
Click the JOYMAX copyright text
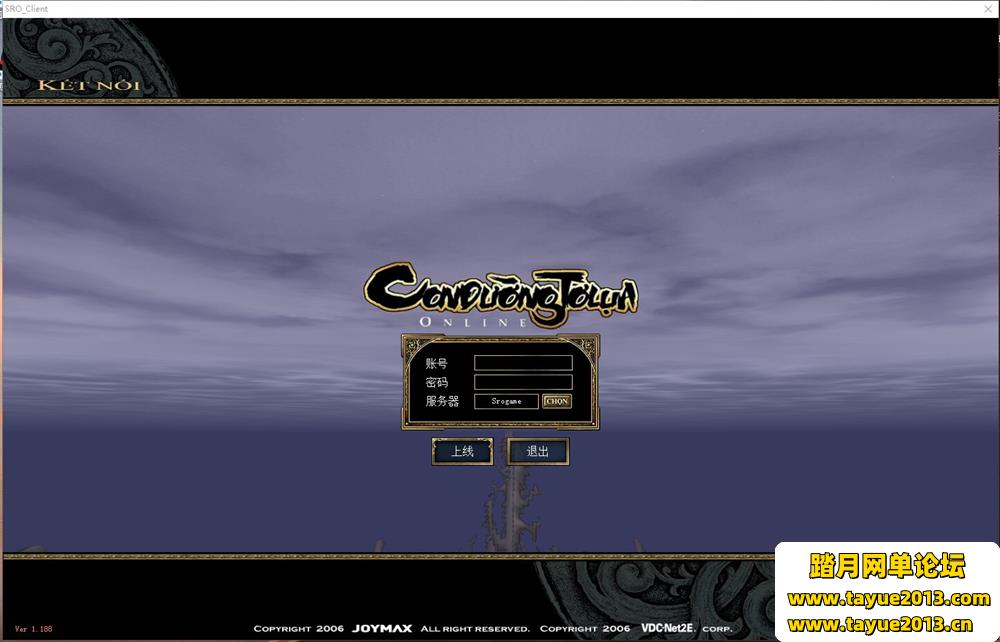point(382,629)
